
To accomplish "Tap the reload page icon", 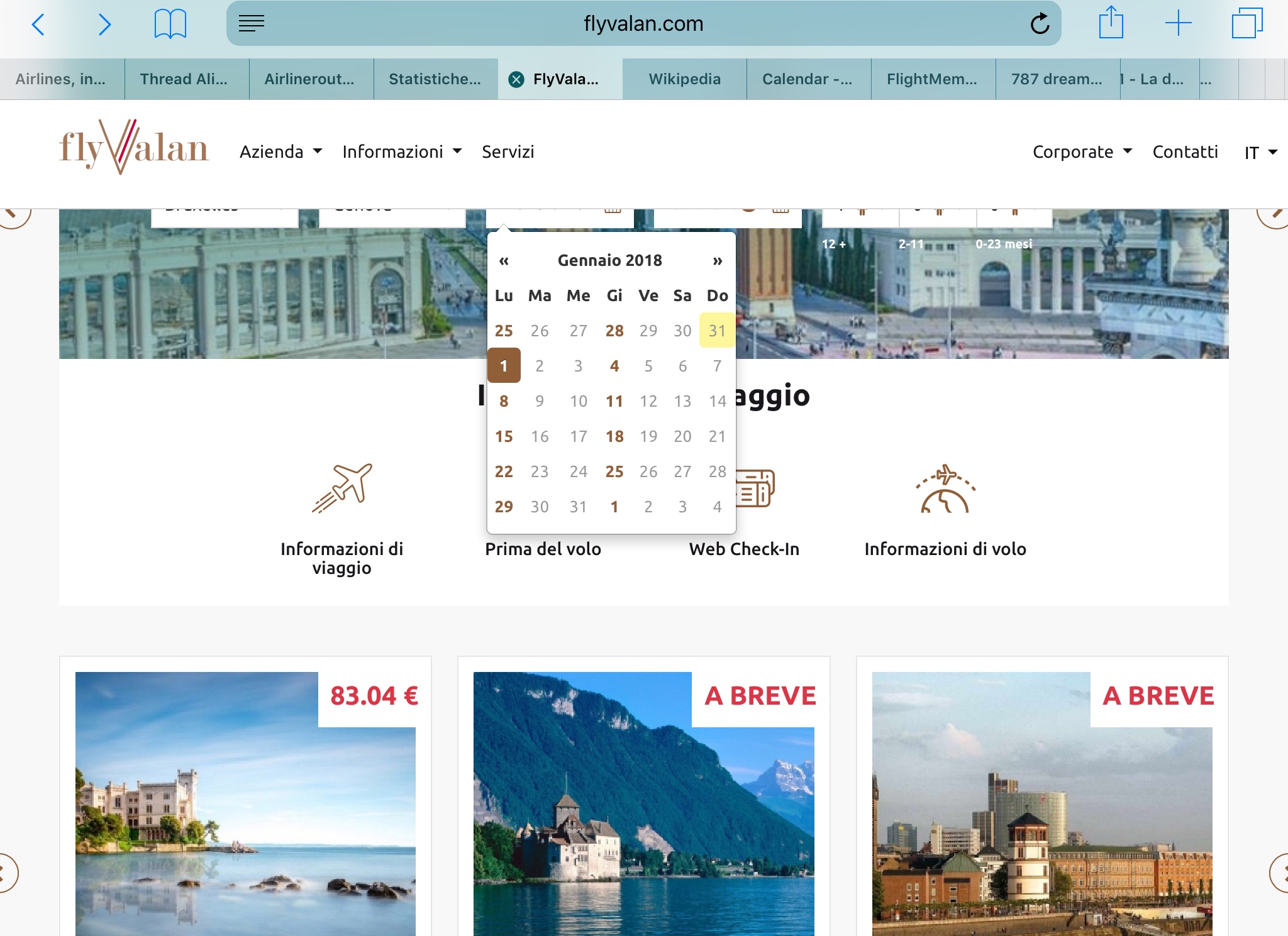I will click(x=1040, y=25).
